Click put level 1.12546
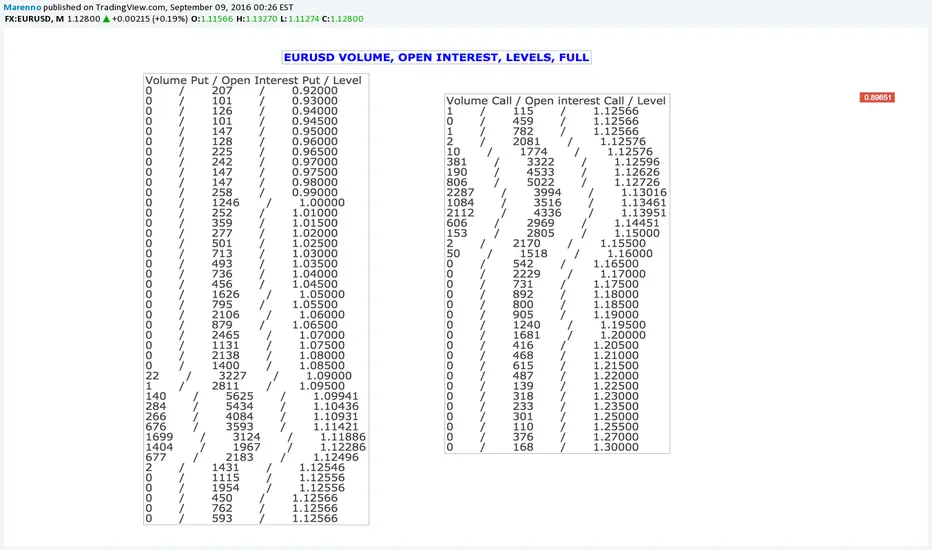Viewport: 932px width, 550px height. pos(322,467)
